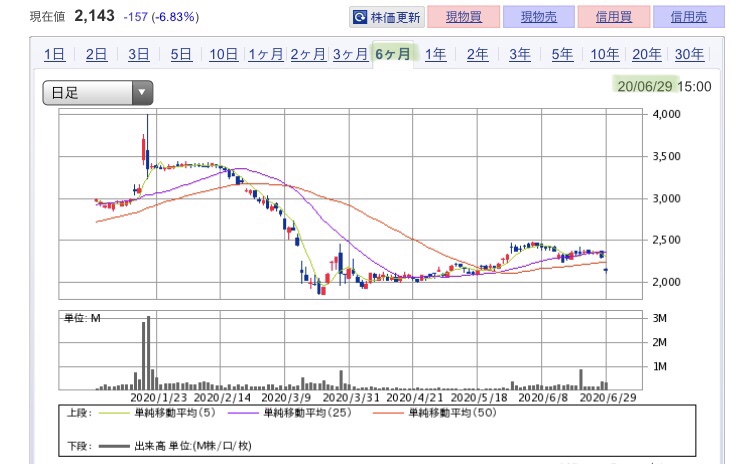Open the 現物買 order link
Image resolution: width=731 pixels, height=464 pixels.
(464, 17)
